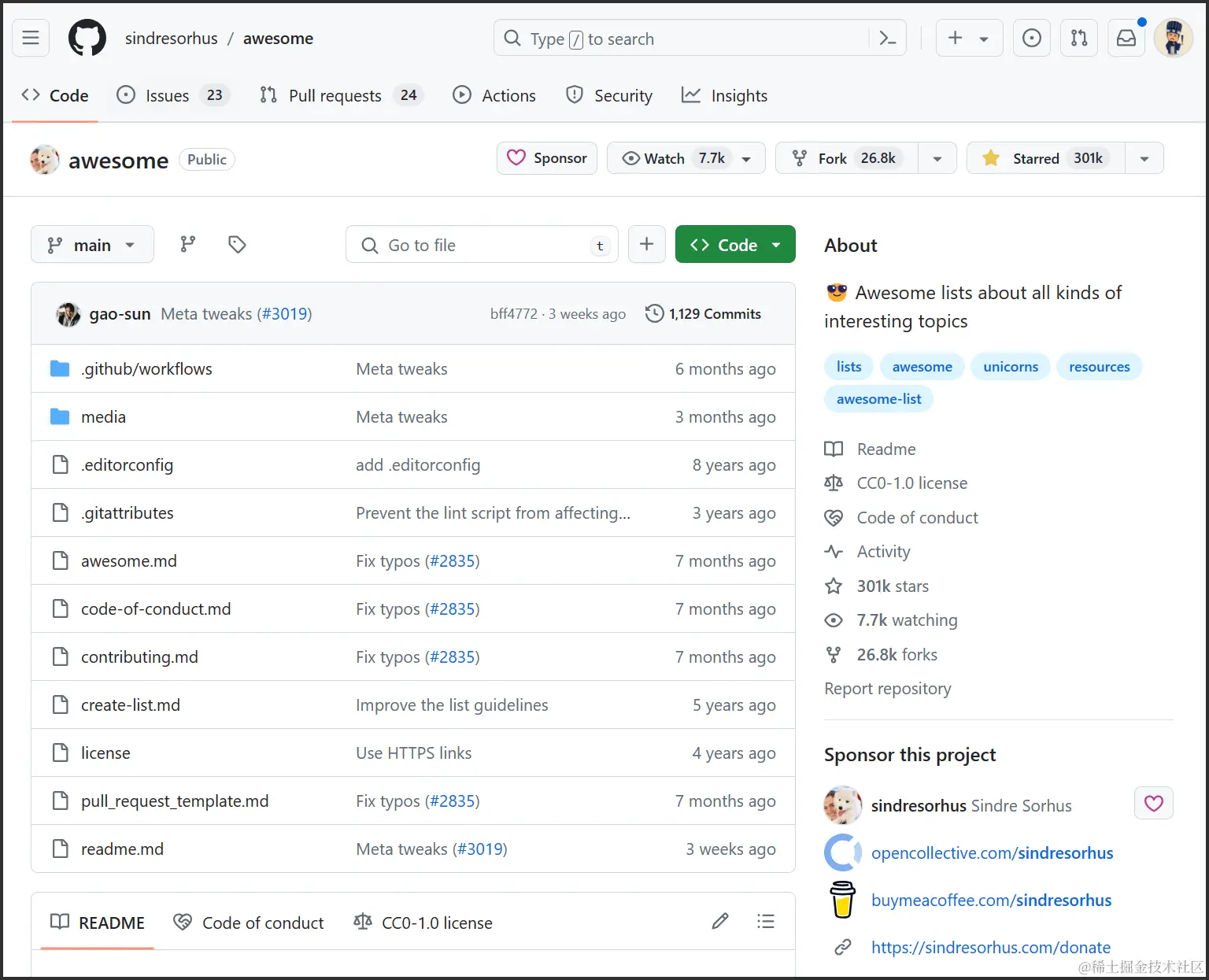Open pull_request_template.md file
The height and width of the screenshot is (980, 1209).
pos(175,801)
